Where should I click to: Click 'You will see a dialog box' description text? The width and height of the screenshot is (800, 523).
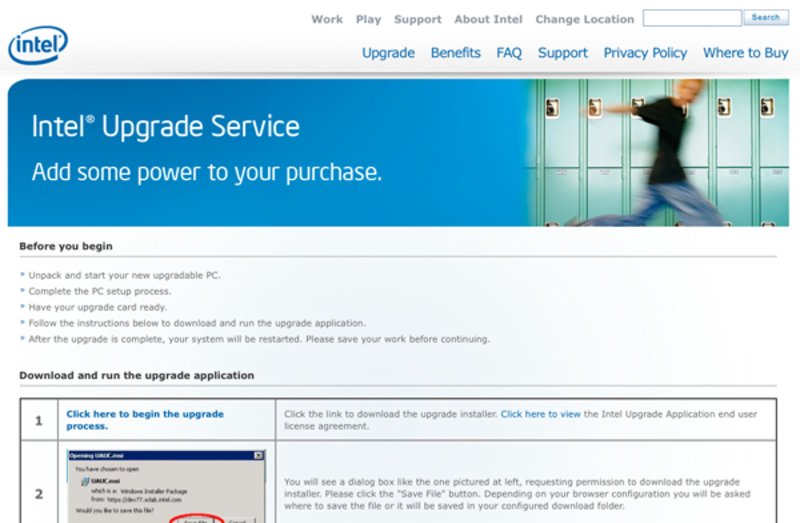(517, 494)
